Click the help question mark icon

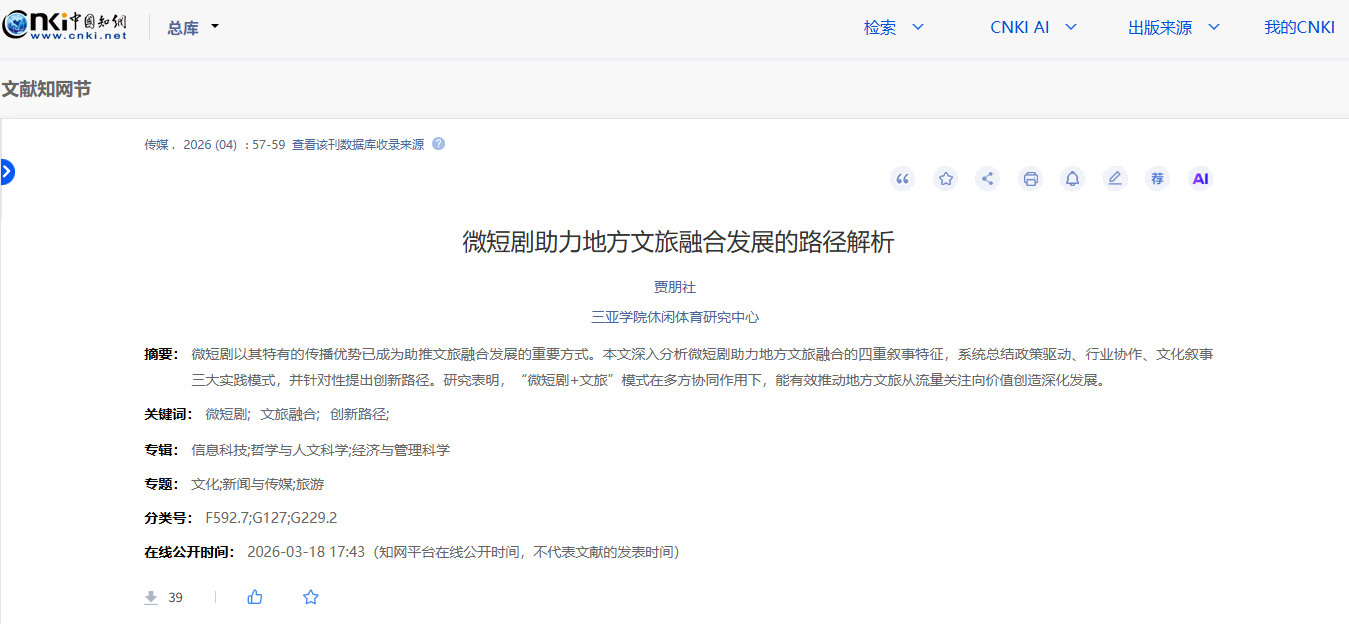tap(438, 144)
